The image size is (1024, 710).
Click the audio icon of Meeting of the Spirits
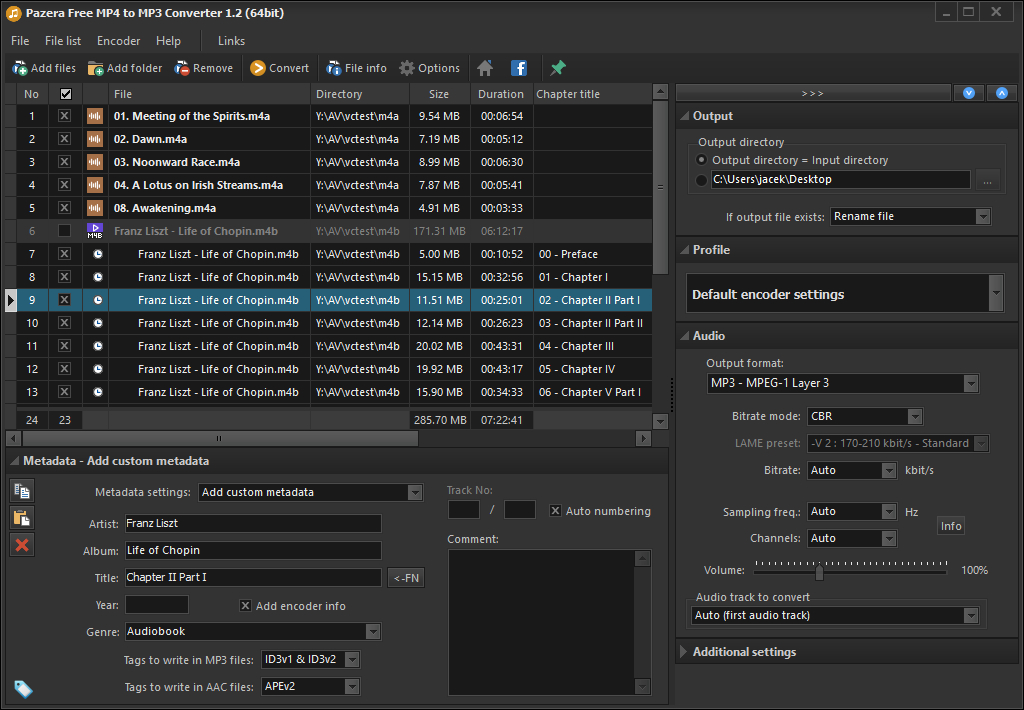tap(95, 116)
